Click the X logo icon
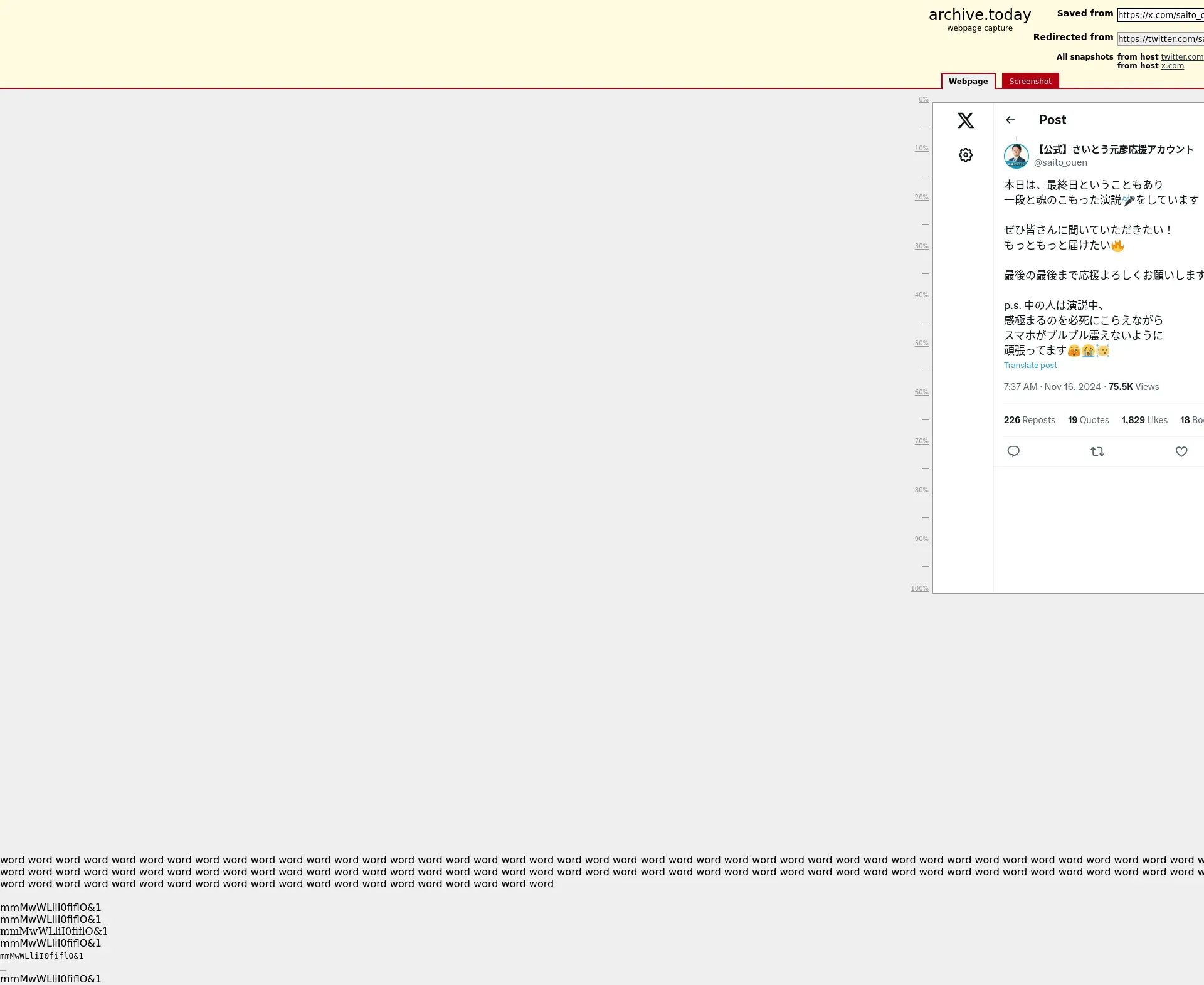The width and height of the screenshot is (1204, 985). click(x=965, y=120)
